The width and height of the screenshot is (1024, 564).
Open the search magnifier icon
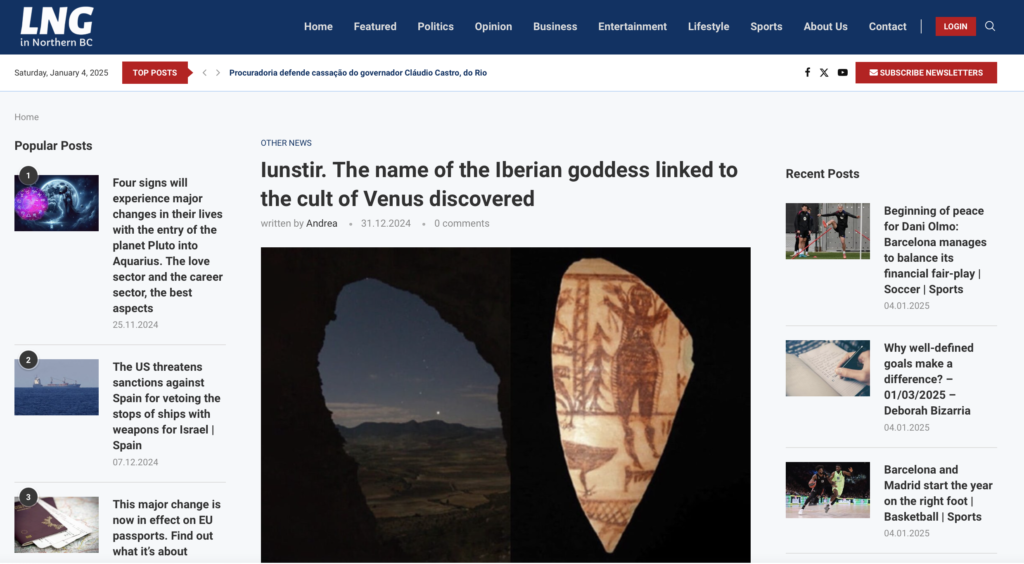990,26
